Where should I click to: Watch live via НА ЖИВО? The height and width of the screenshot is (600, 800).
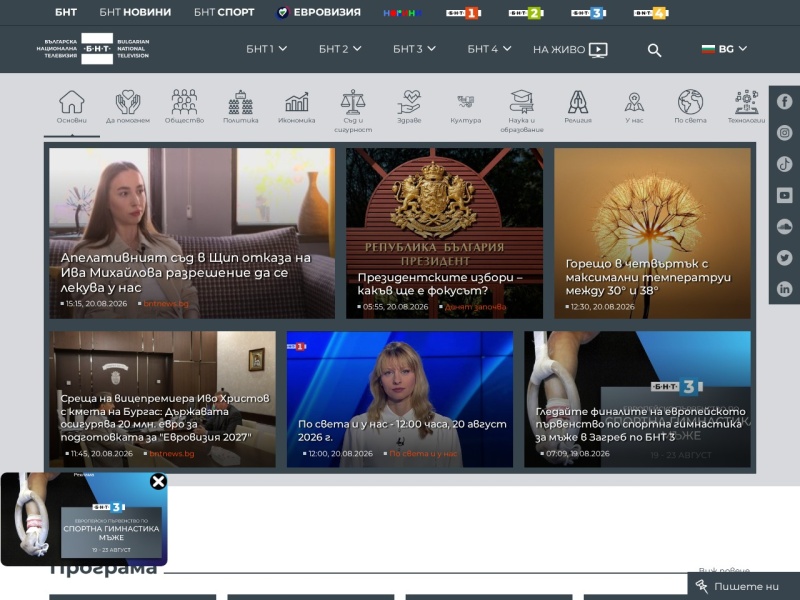pos(570,49)
